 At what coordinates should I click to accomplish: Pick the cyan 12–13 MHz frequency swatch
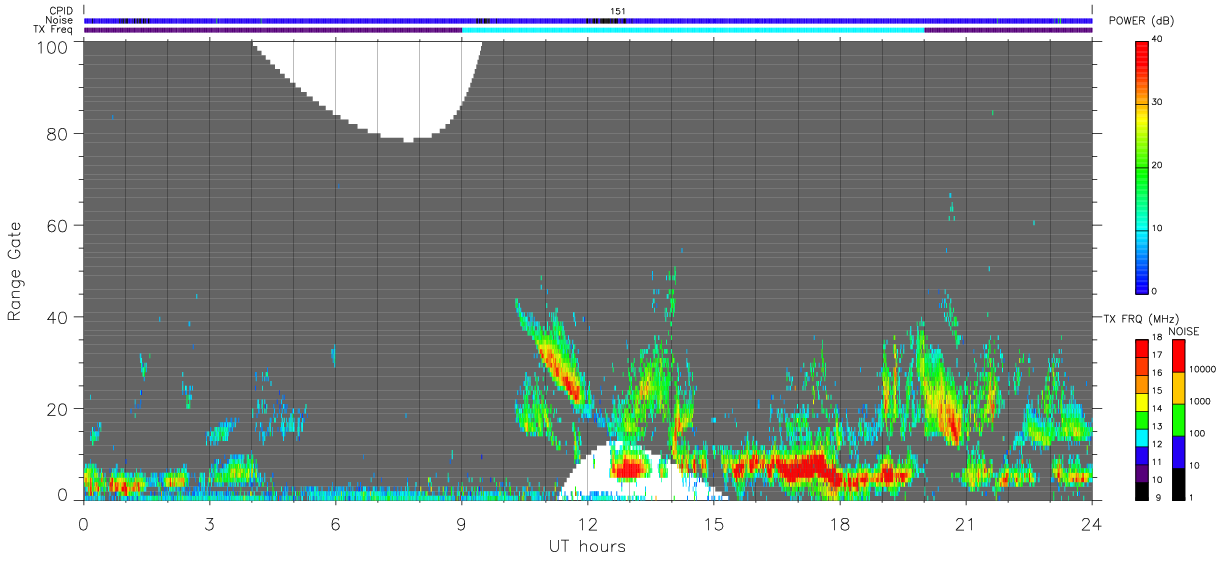[x=1141, y=437]
